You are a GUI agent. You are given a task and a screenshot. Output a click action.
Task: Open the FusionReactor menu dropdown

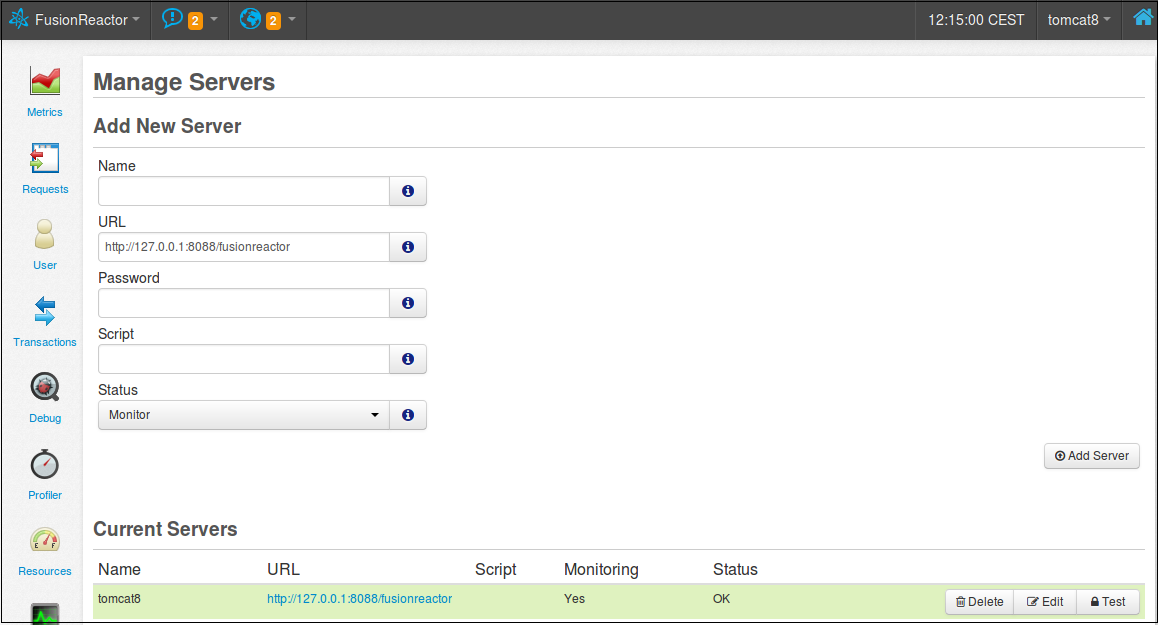(75, 20)
